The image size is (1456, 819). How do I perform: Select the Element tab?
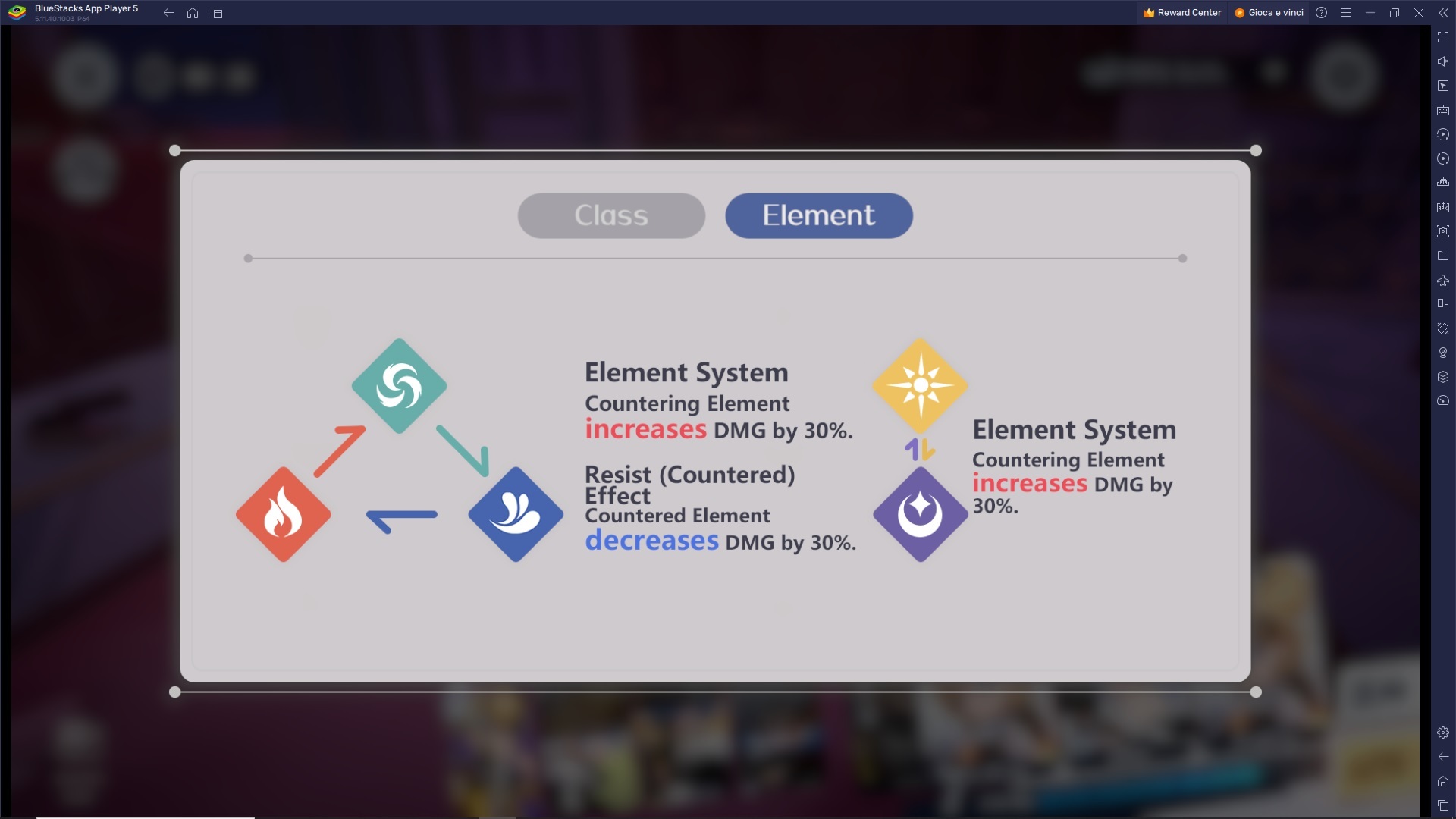pos(819,214)
